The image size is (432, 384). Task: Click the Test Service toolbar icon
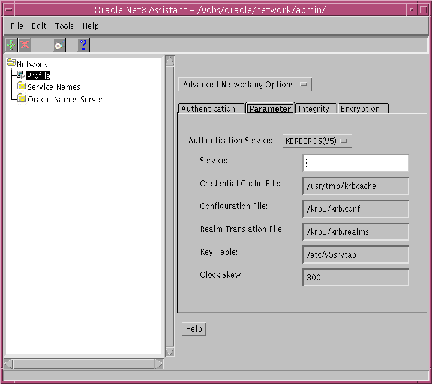[59, 45]
